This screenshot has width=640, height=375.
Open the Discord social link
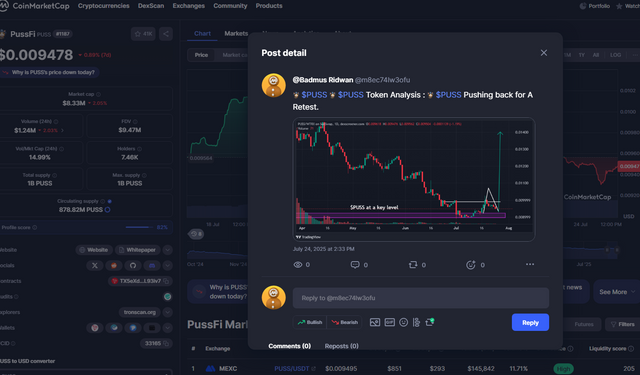click(x=152, y=265)
